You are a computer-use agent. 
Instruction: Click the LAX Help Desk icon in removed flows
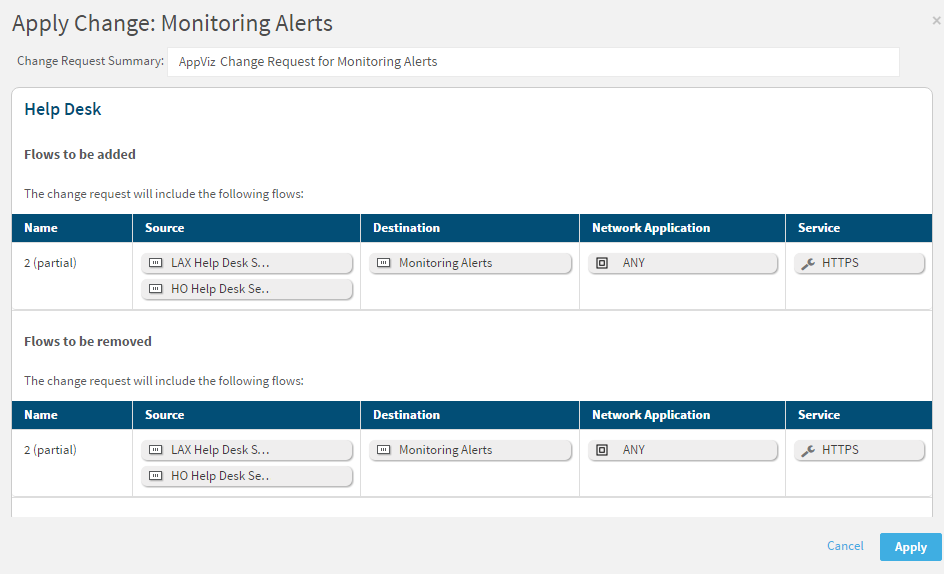click(155, 450)
